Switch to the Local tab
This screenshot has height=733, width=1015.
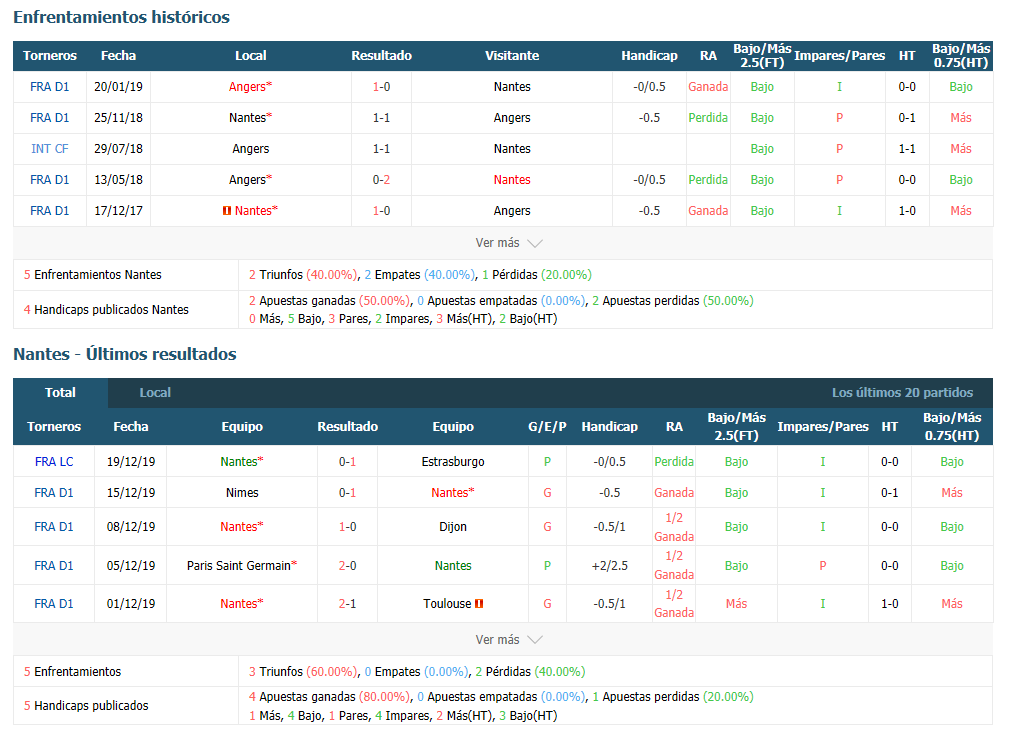coord(155,393)
